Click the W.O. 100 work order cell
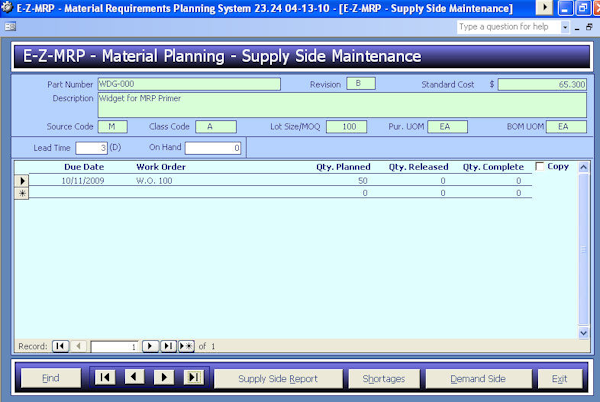 tap(154, 181)
